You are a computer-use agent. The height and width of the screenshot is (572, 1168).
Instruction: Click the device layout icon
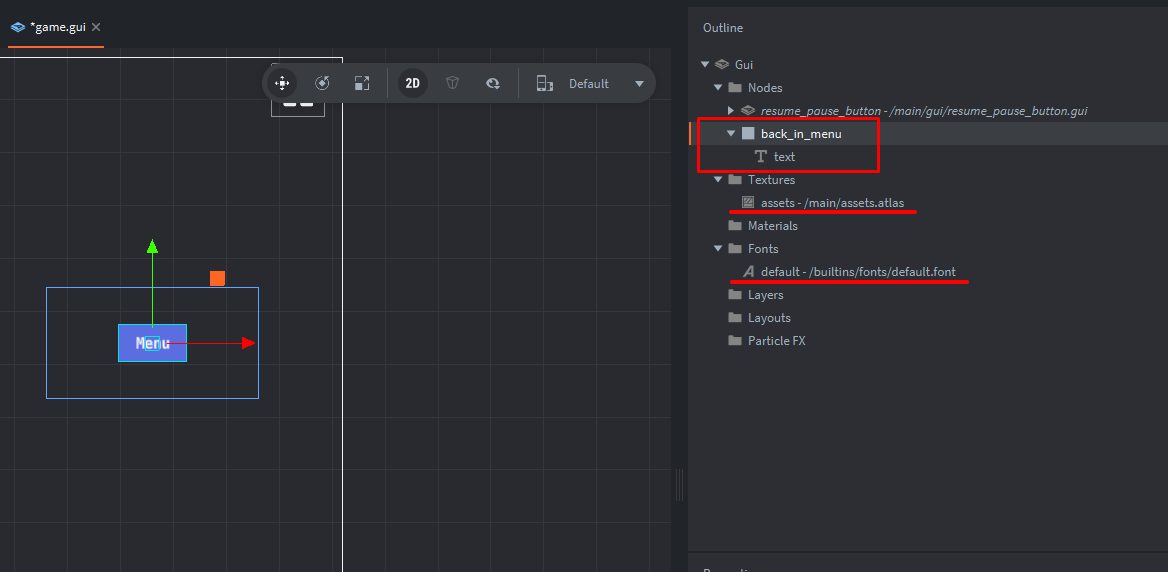tap(544, 84)
